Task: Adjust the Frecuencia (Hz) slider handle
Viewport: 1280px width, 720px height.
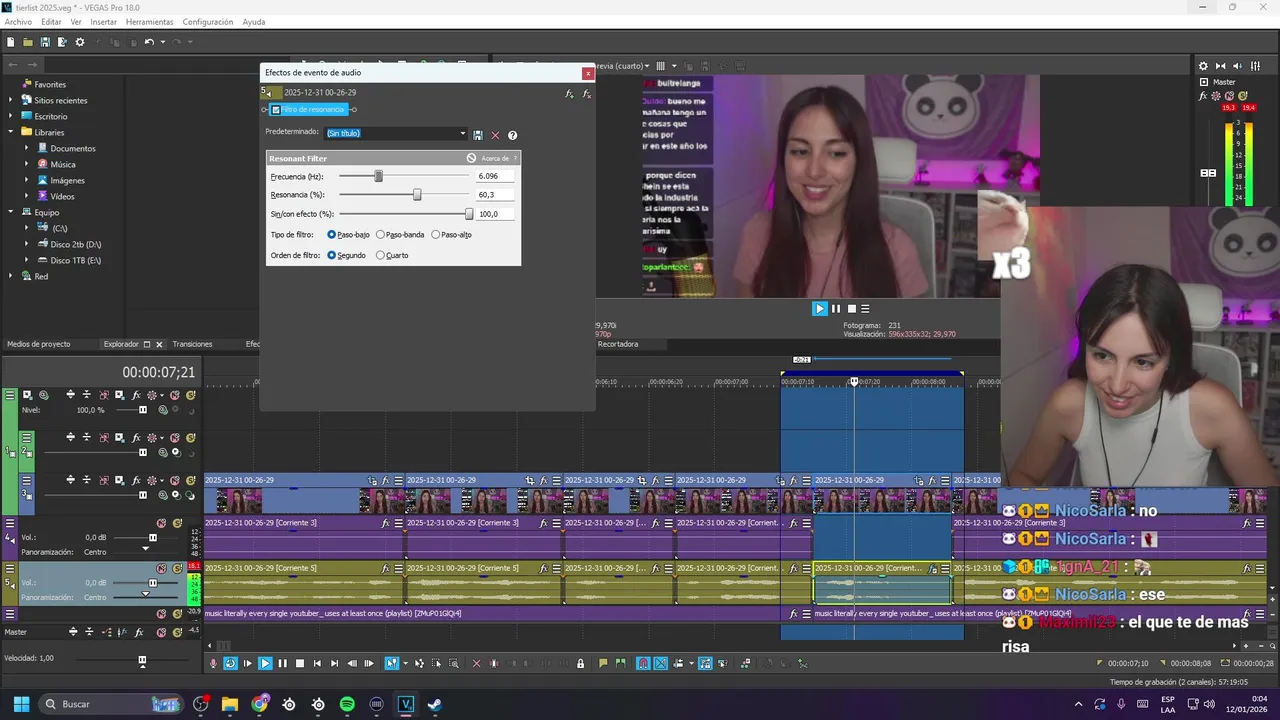Action: click(379, 176)
